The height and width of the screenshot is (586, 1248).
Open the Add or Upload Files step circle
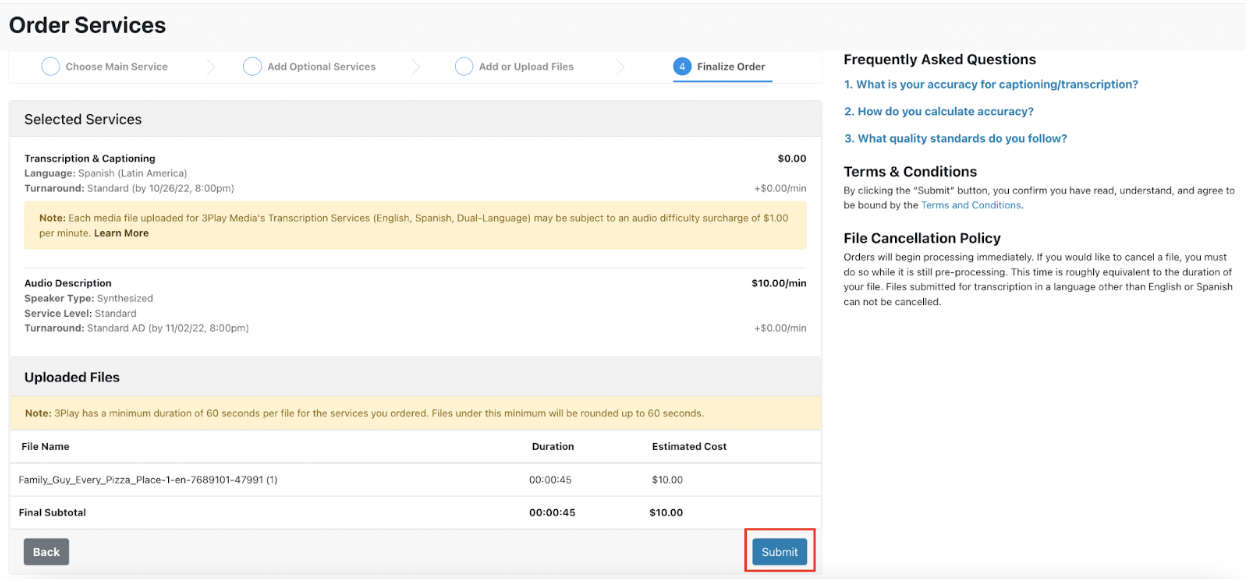pos(464,65)
